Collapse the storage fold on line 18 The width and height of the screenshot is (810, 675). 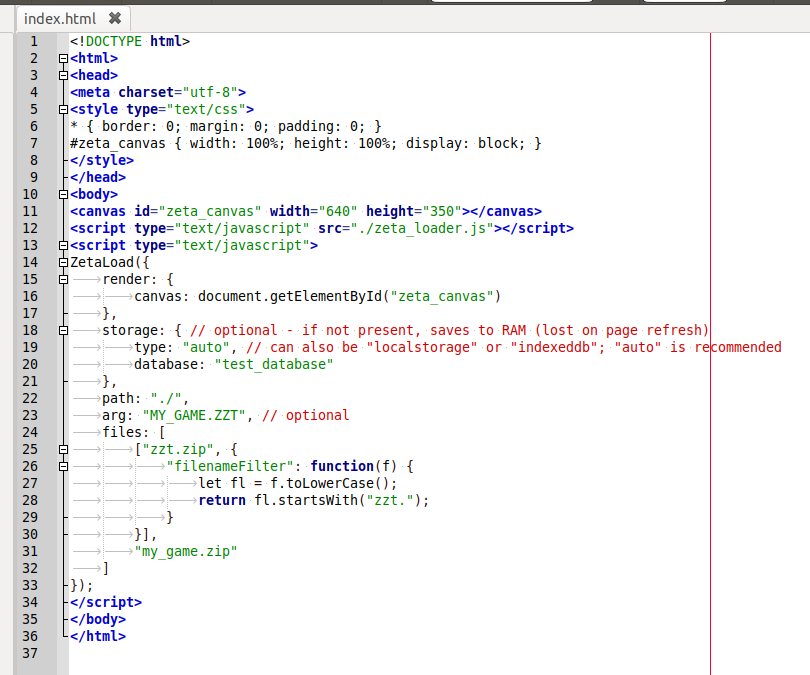pos(63,331)
